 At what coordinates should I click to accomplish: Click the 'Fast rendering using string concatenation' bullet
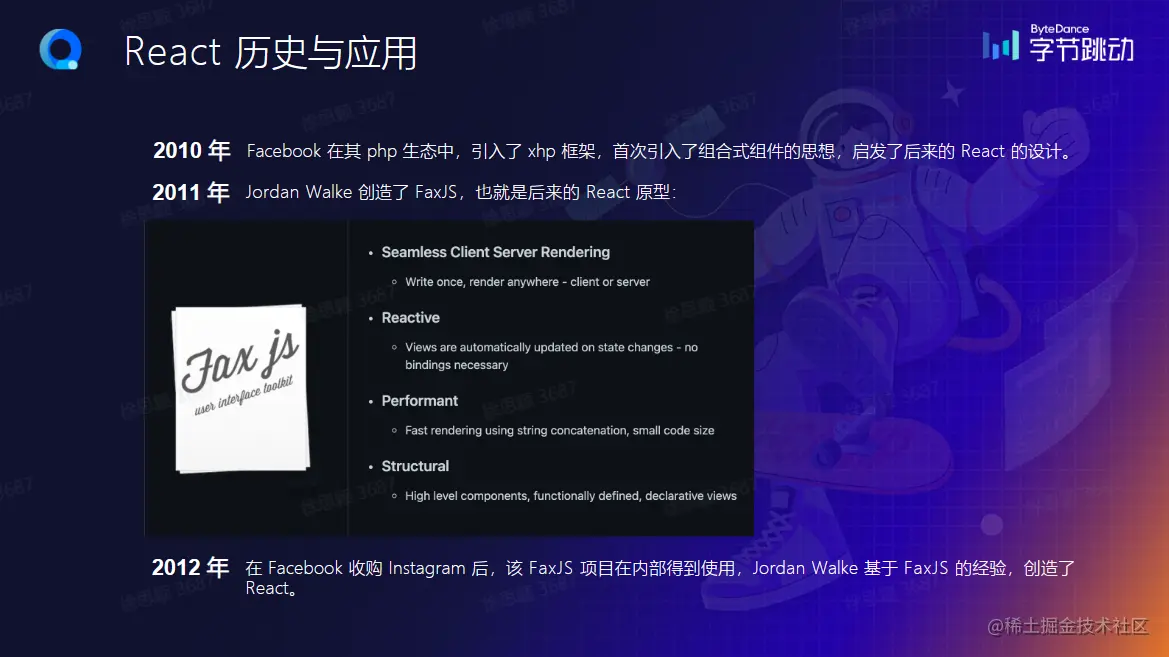[x=559, y=430]
